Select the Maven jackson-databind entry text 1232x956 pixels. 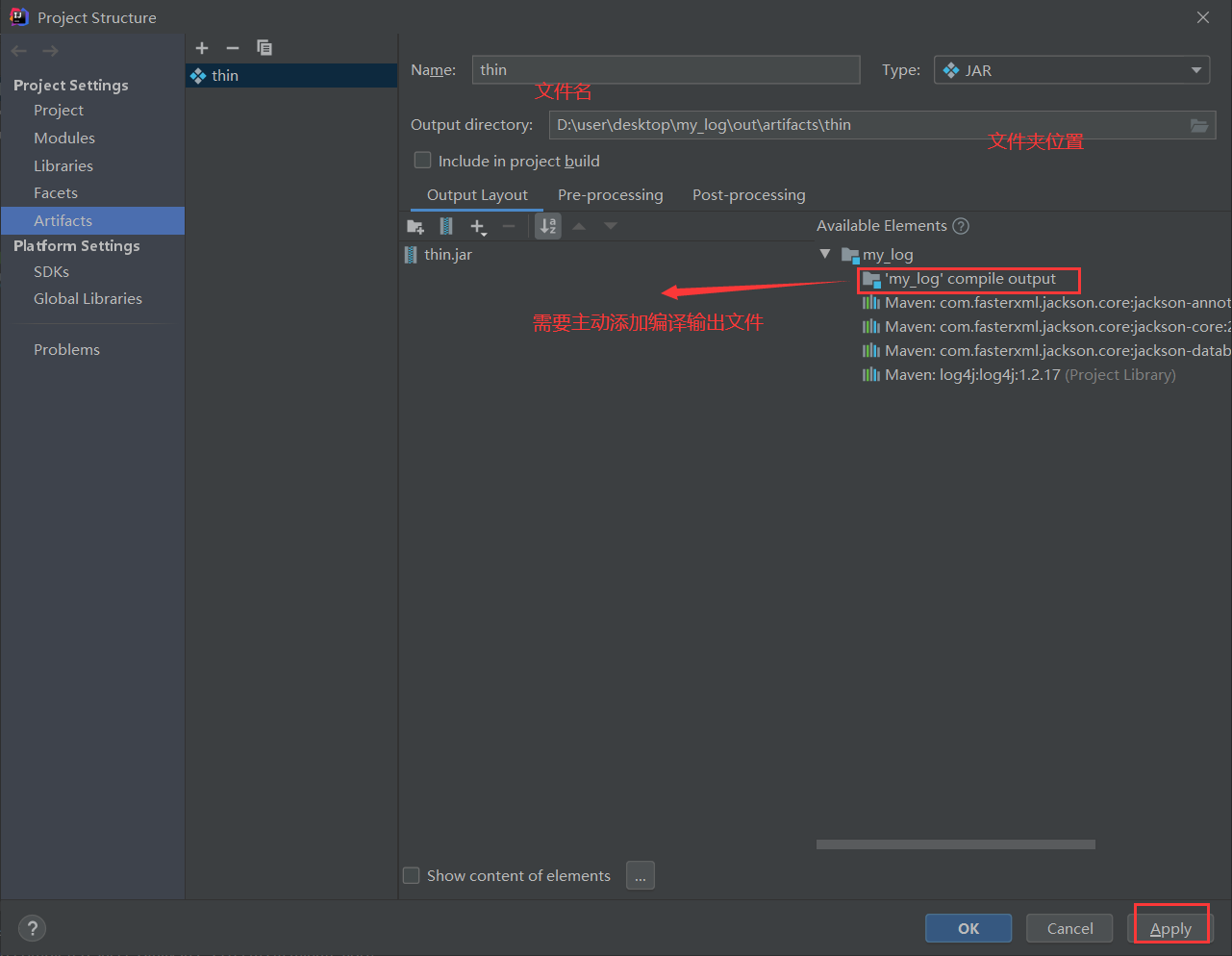(x=1058, y=351)
